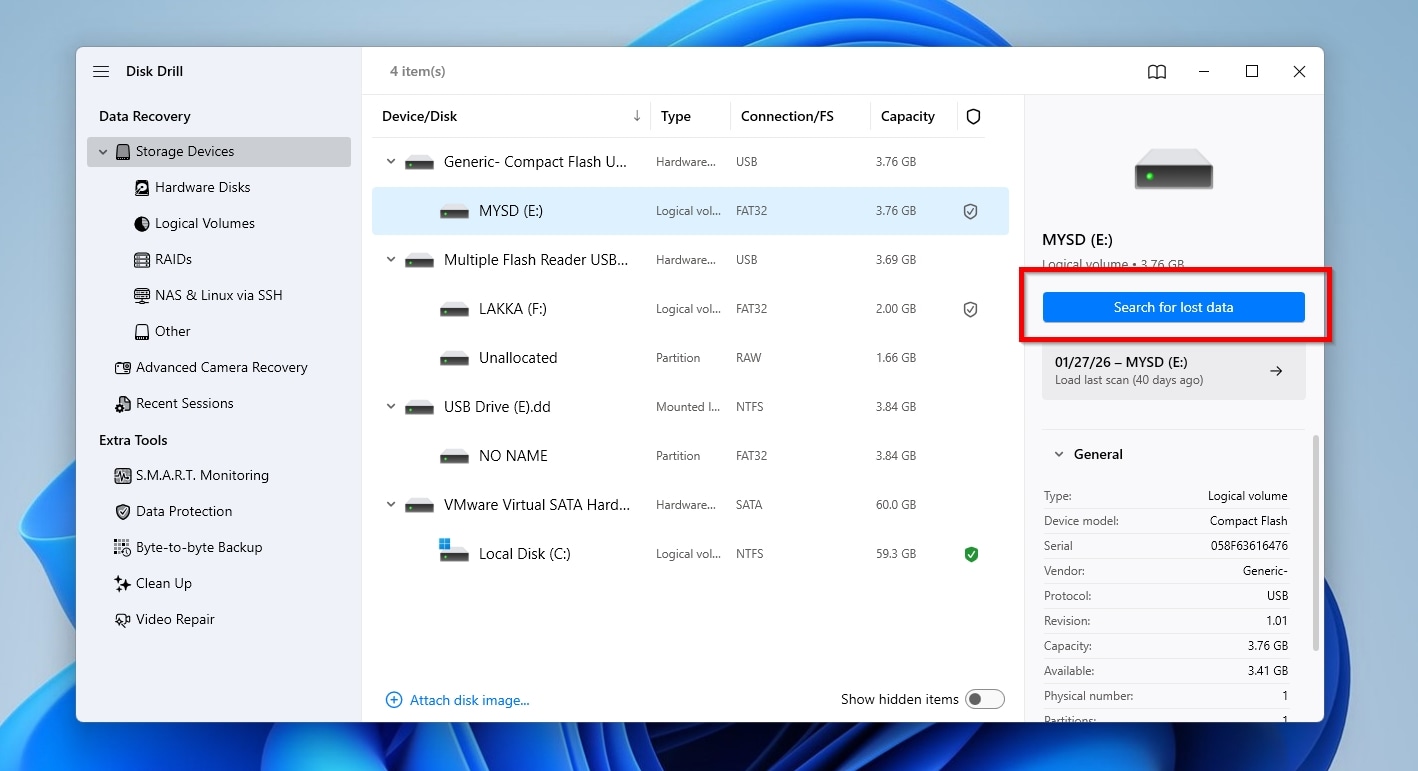
Task: Click the Storage Devices drive icon
Action: tap(123, 152)
